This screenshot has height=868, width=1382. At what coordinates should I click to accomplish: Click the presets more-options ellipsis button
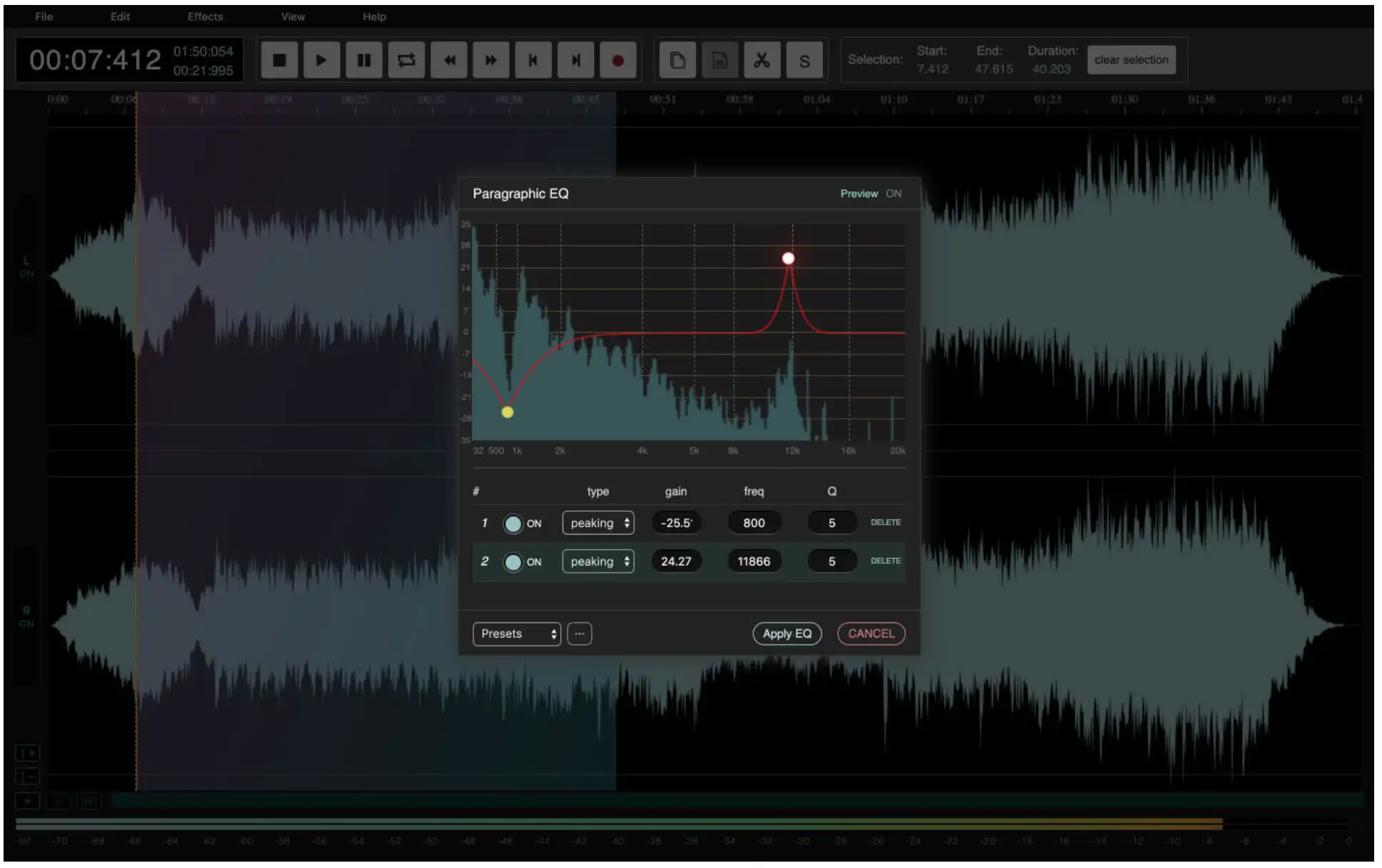580,634
